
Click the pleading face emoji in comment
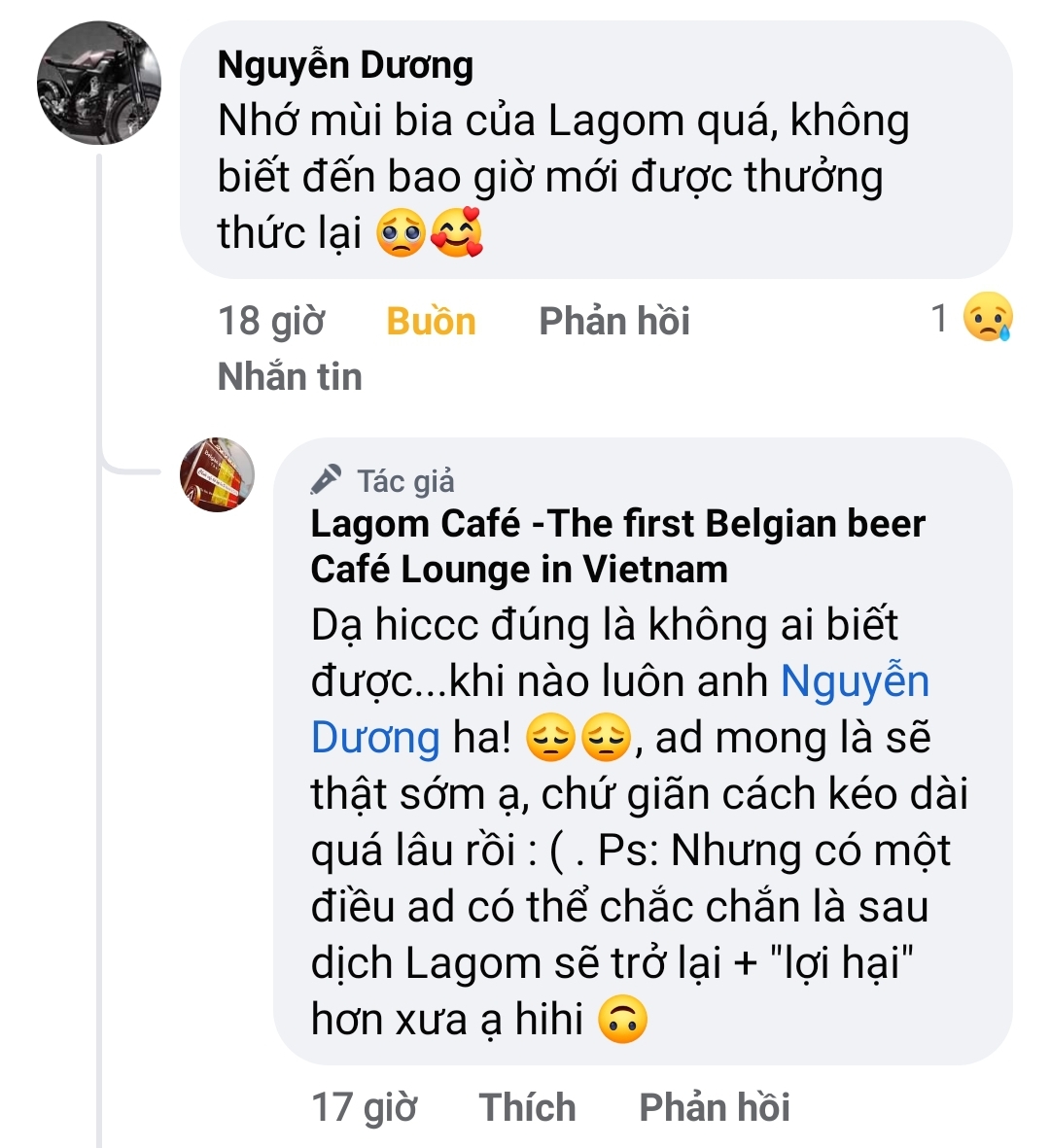pyautogui.click(x=401, y=233)
